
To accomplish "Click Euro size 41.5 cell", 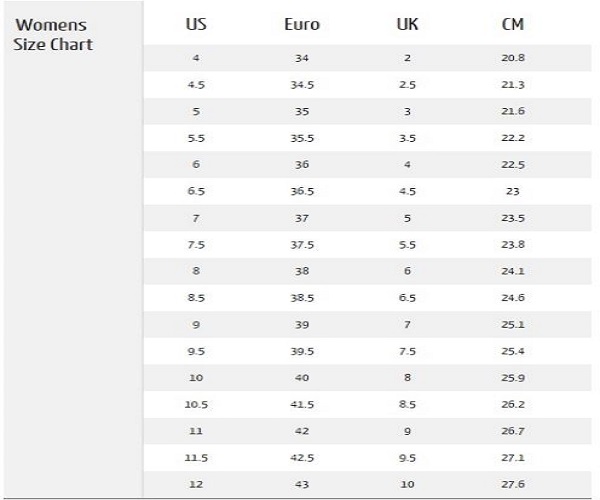I will pyautogui.click(x=302, y=405).
